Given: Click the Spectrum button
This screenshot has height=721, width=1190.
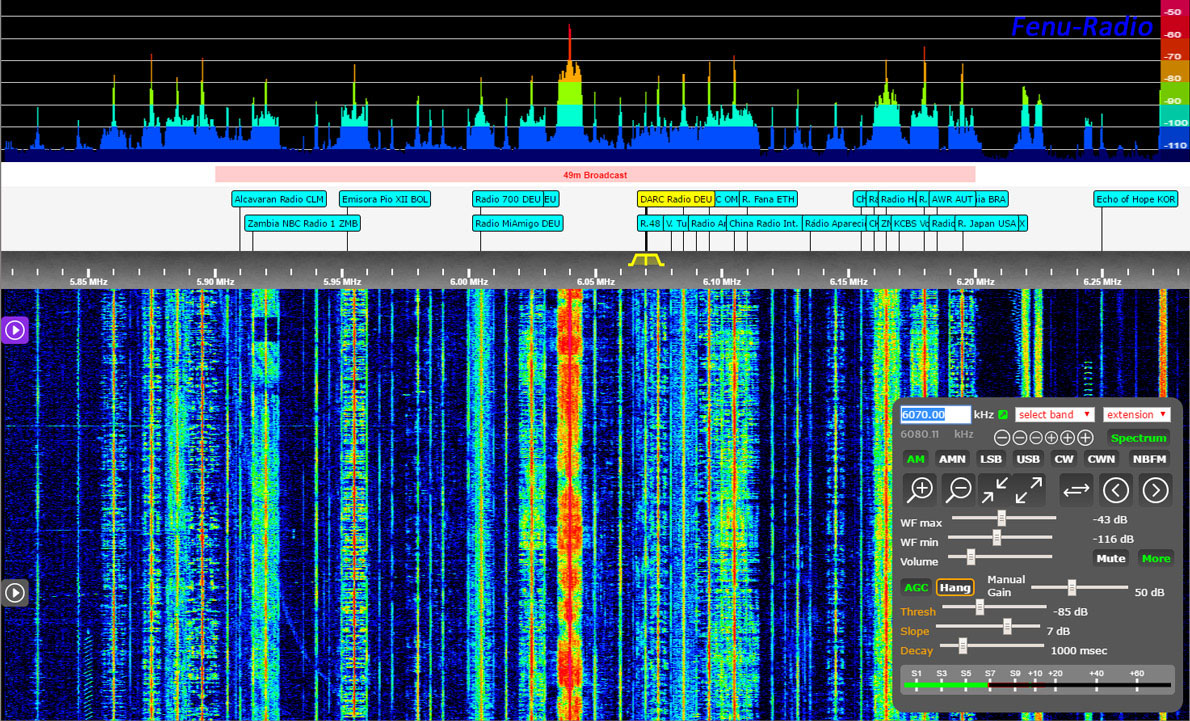Looking at the screenshot, I should pos(1138,438).
